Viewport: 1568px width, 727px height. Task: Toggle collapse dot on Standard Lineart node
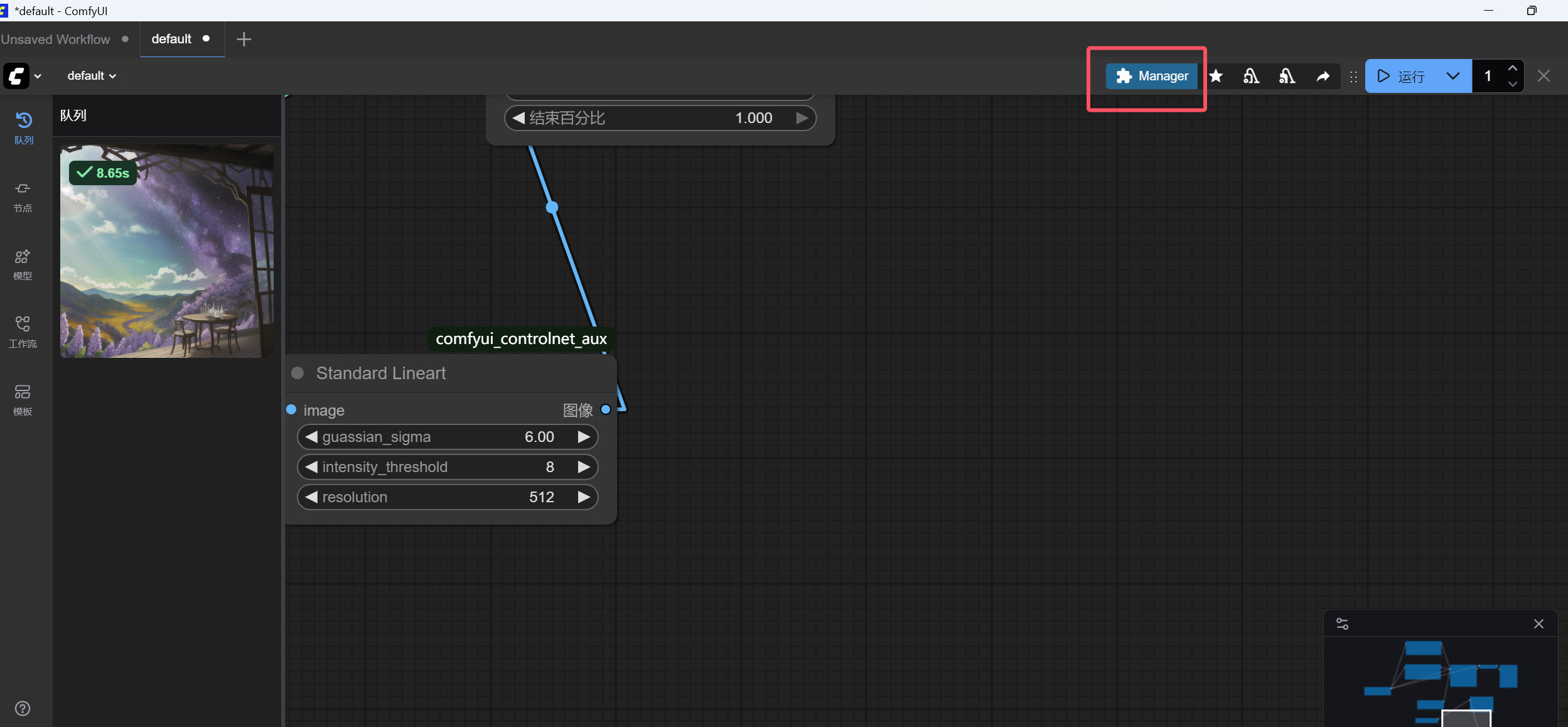tap(298, 373)
